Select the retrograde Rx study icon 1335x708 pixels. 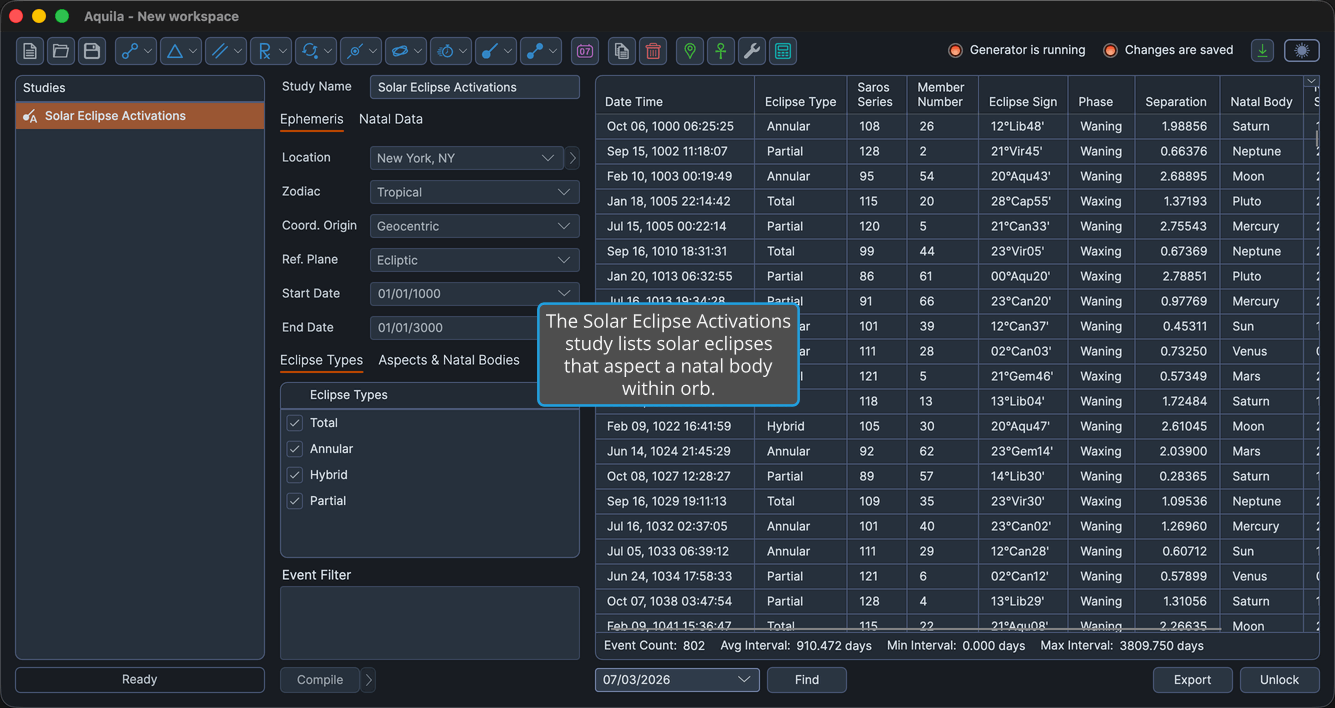coord(264,51)
